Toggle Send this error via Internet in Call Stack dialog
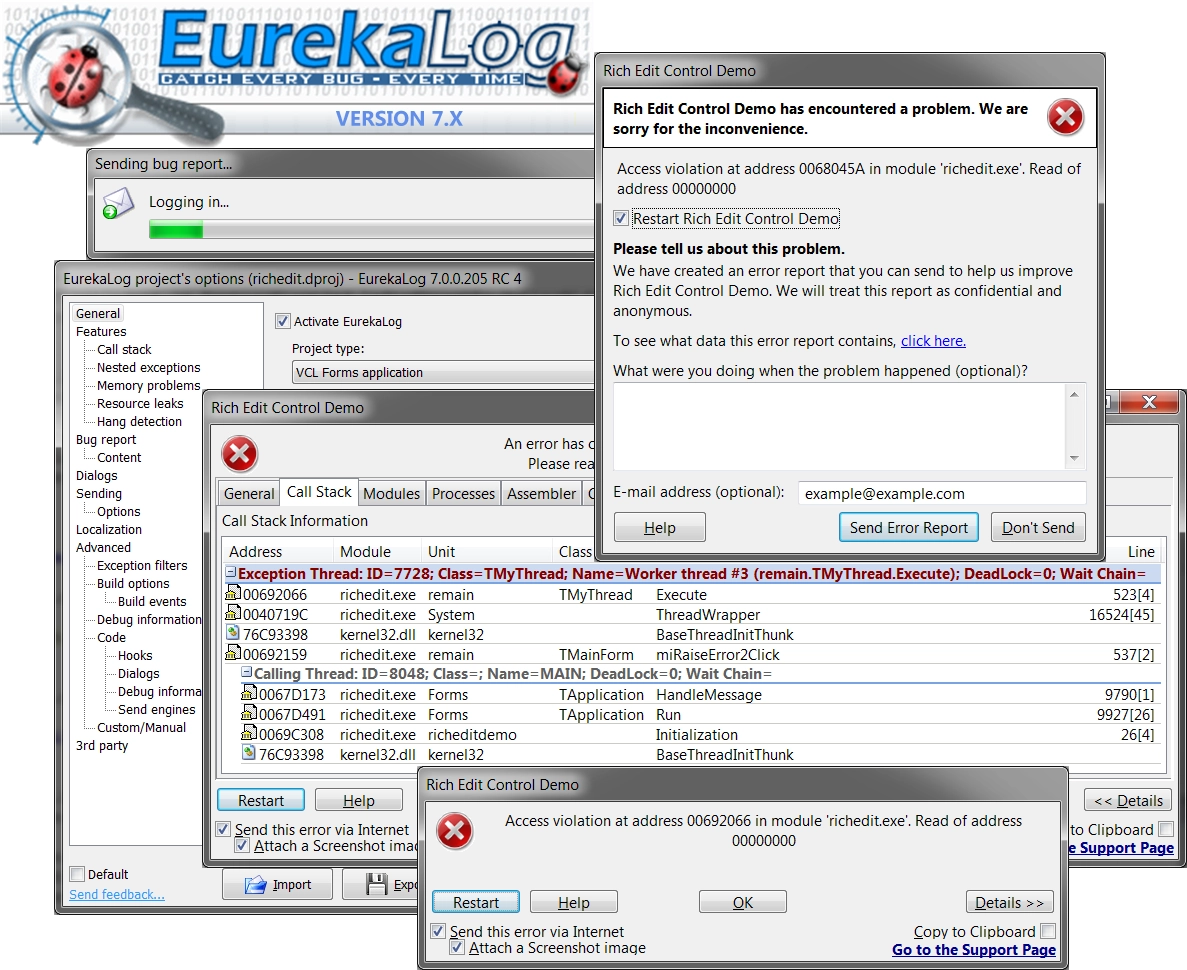Viewport: 1187px width, 970px height. (223, 829)
